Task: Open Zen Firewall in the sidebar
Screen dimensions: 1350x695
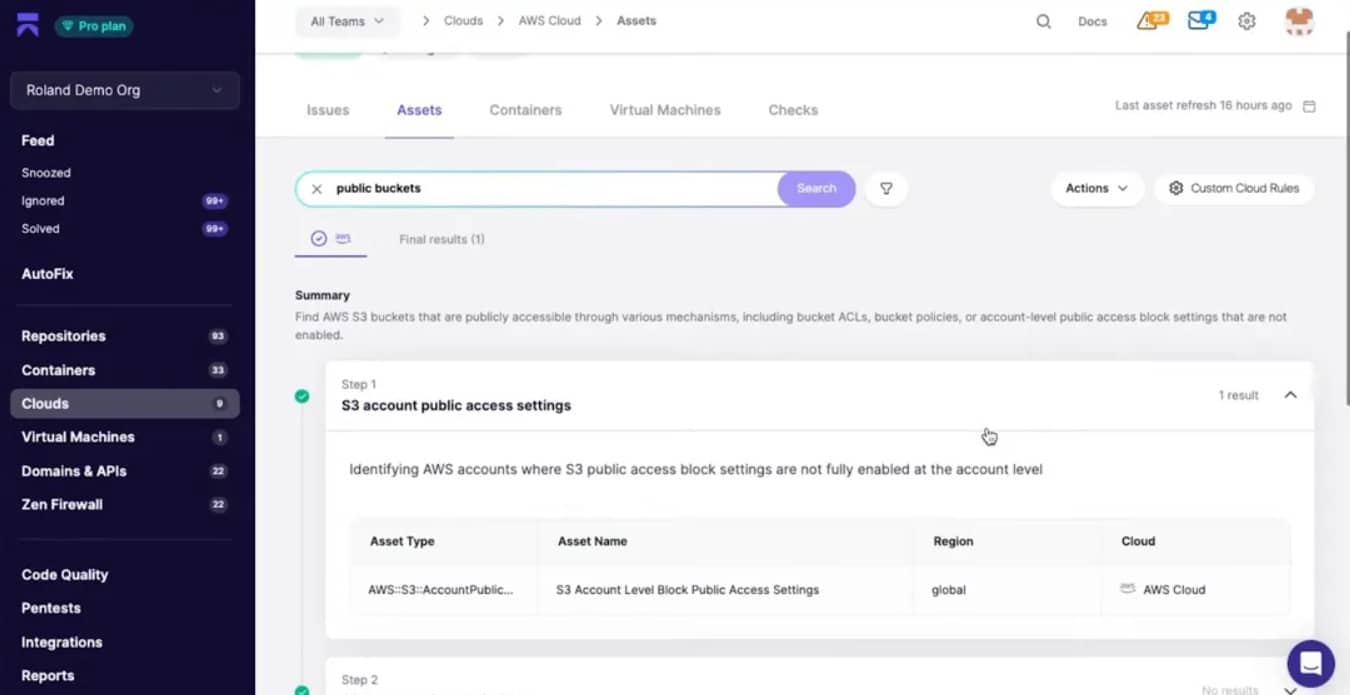Action: (124, 505)
